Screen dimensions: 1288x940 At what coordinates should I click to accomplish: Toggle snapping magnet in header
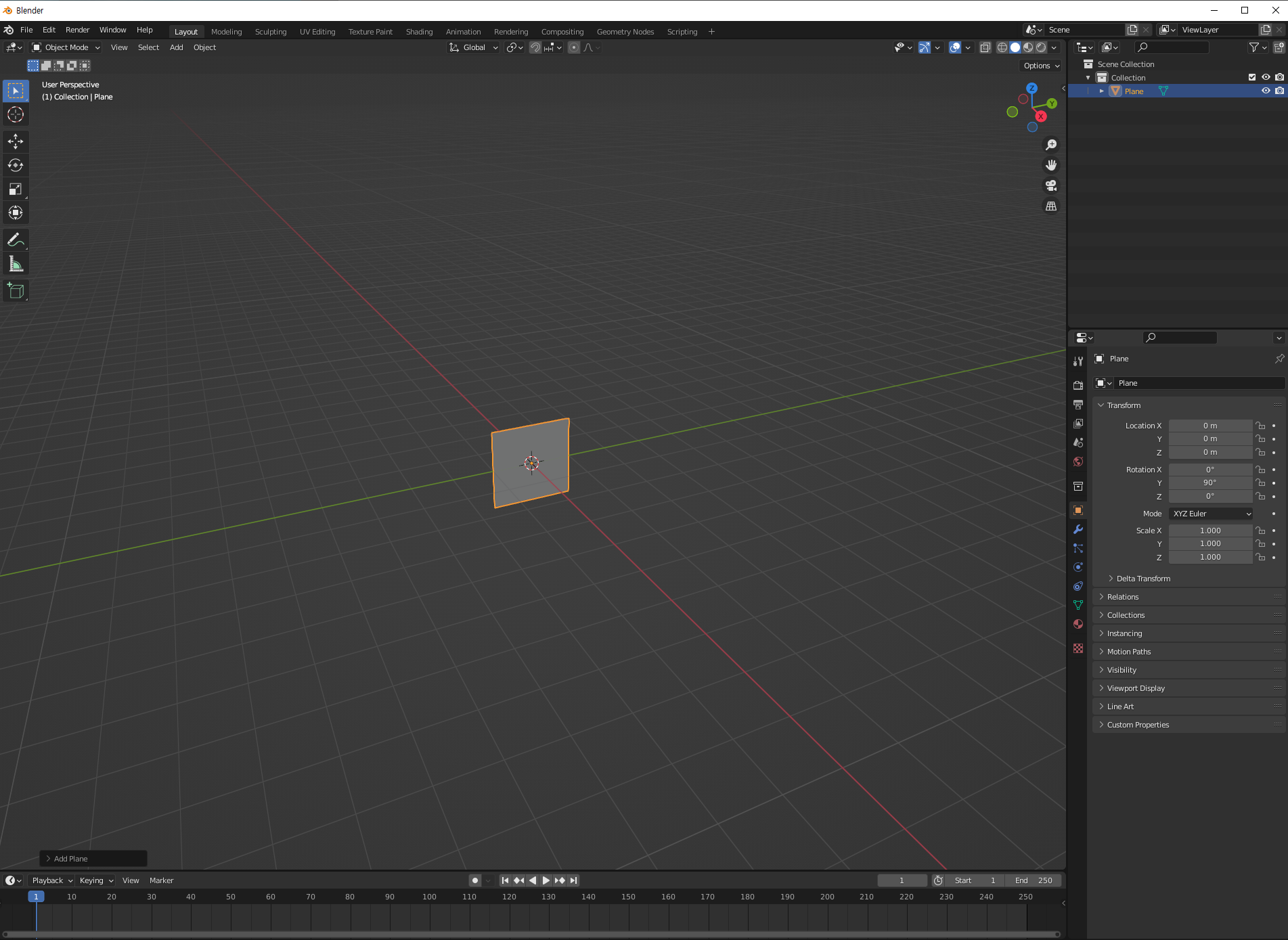pos(535,47)
